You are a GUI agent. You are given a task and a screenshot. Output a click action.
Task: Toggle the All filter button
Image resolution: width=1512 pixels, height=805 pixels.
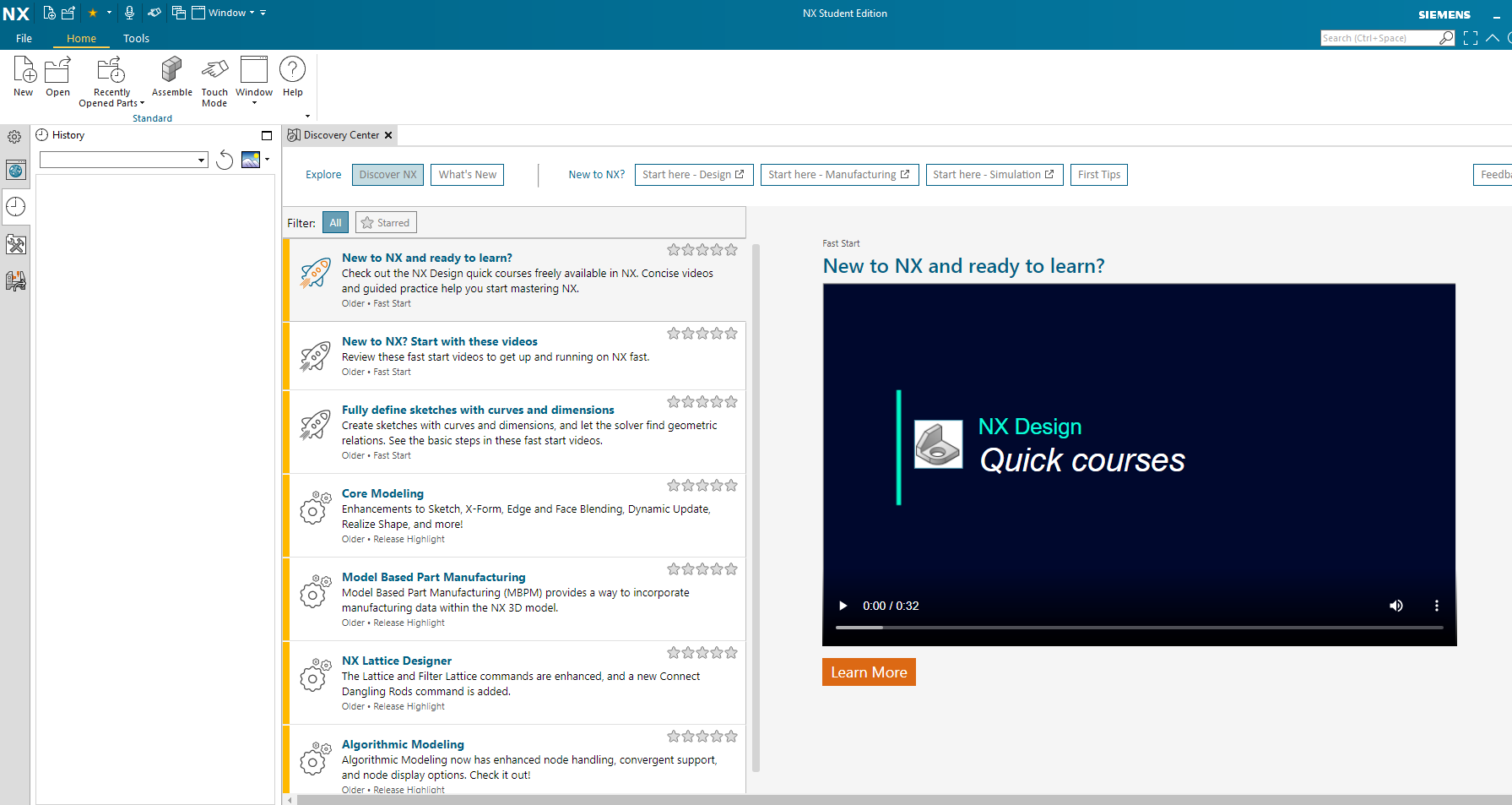[335, 222]
